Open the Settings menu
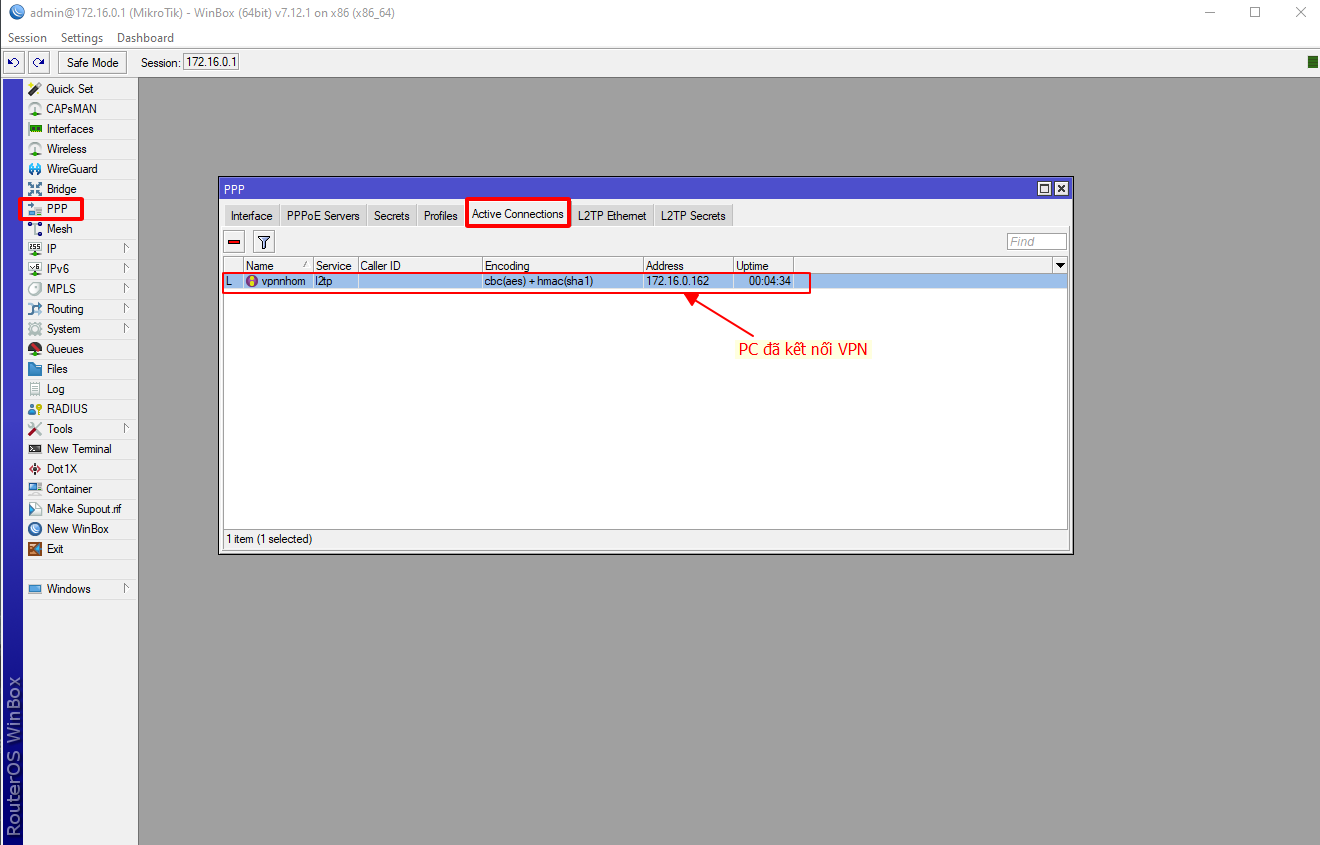Image resolution: width=1320 pixels, height=845 pixels. click(x=82, y=38)
